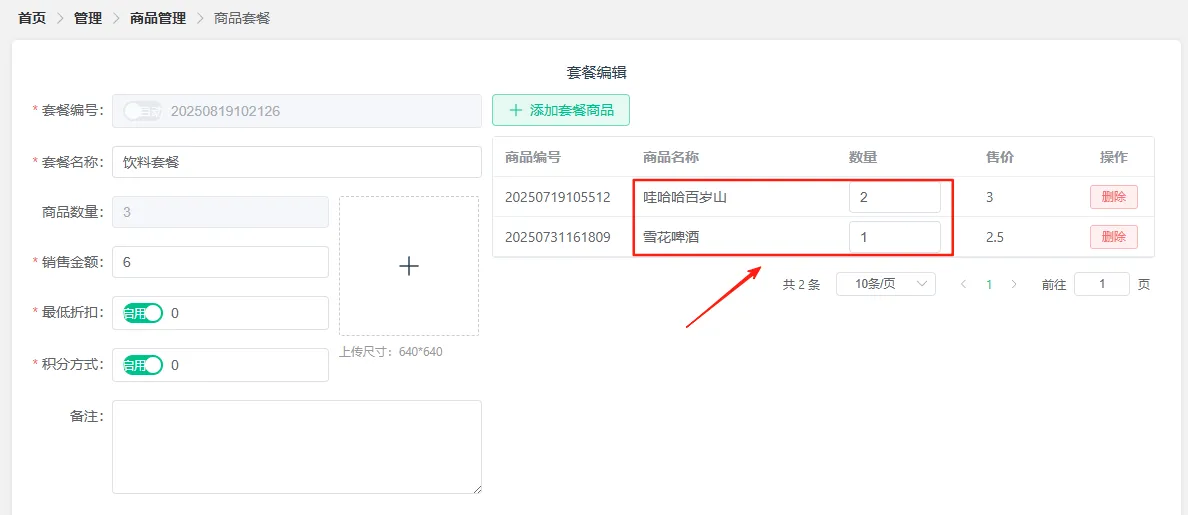Click the 销售金额 input field
Viewport: 1188px width, 515px height.
[220, 262]
